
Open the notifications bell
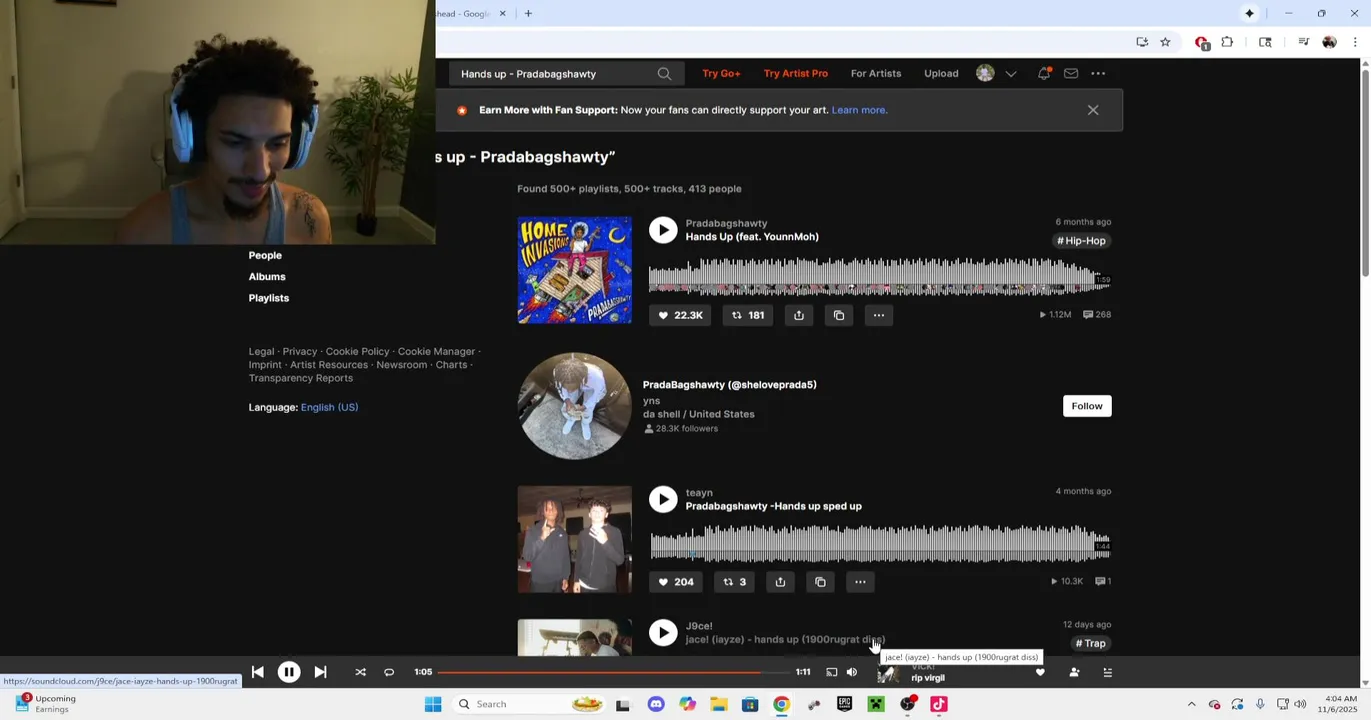pyautogui.click(x=1044, y=73)
